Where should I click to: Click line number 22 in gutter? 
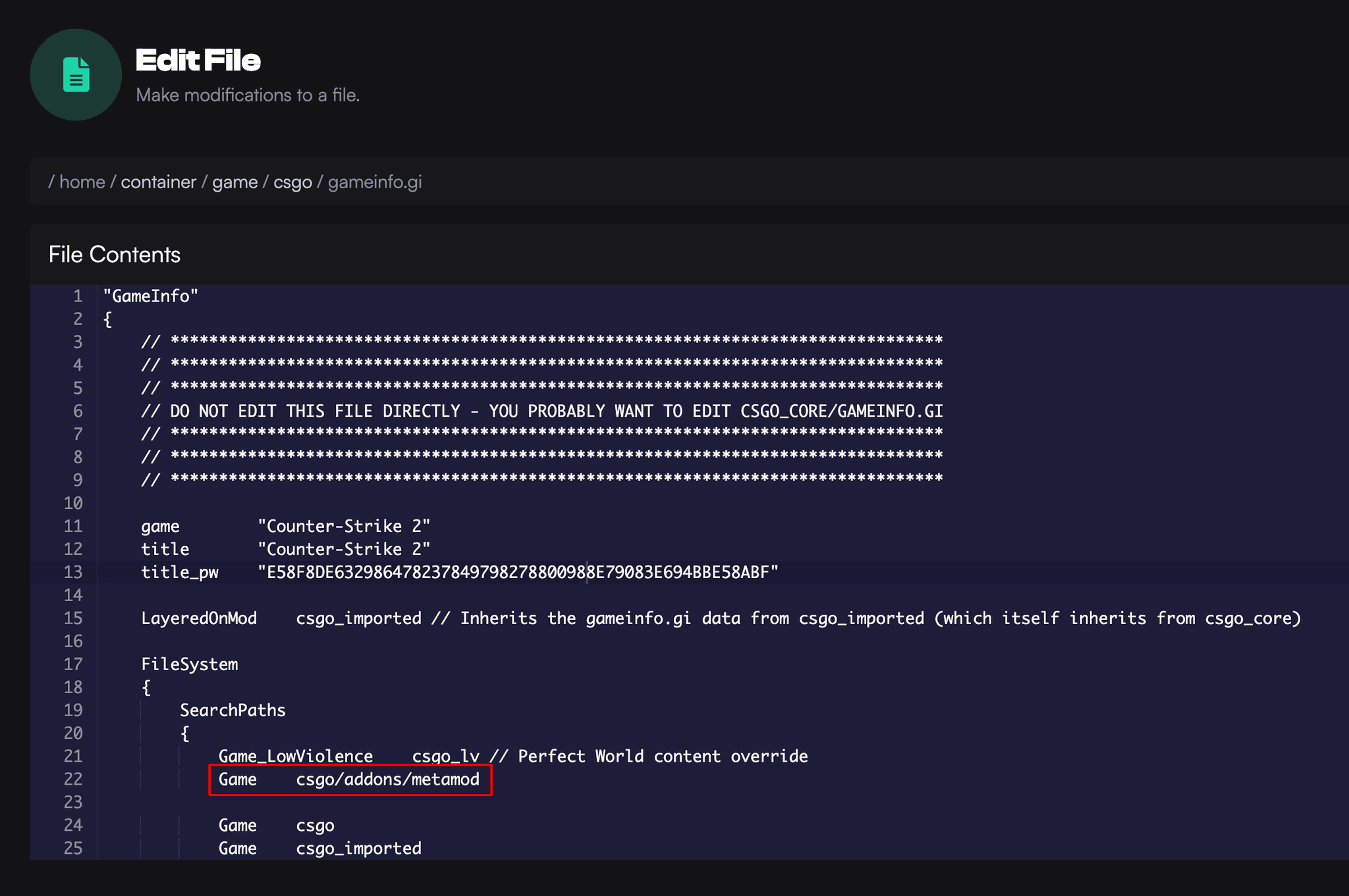coord(73,779)
